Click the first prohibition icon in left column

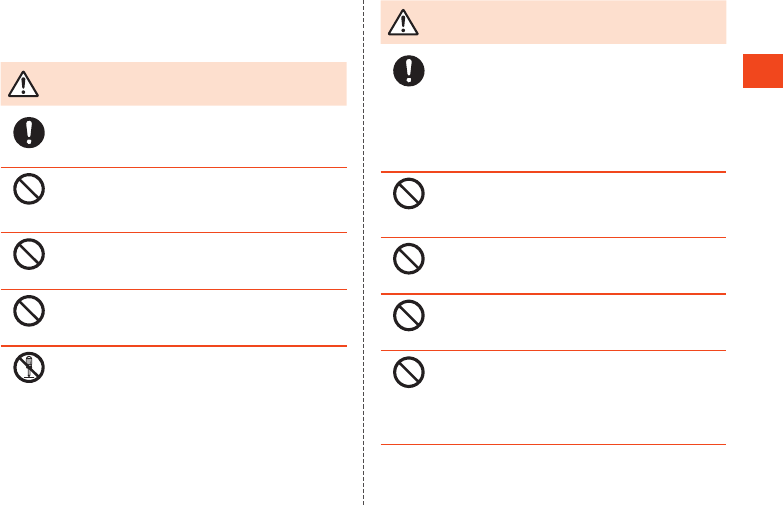30,191
